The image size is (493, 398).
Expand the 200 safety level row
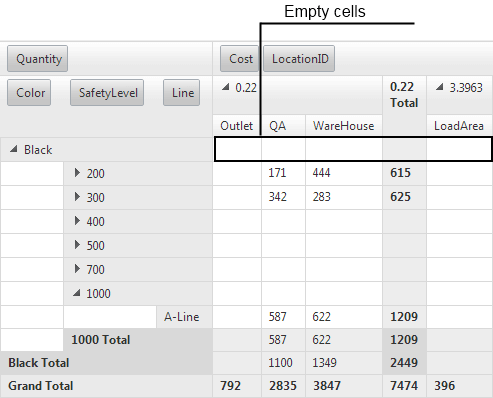pos(77,173)
